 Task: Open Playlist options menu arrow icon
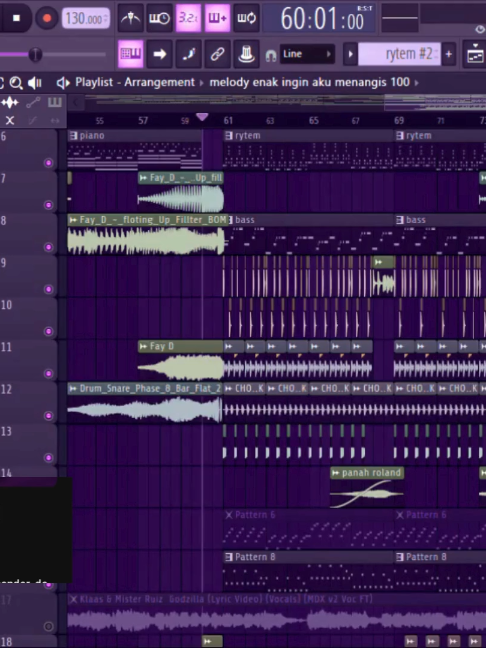click(63, 83)
